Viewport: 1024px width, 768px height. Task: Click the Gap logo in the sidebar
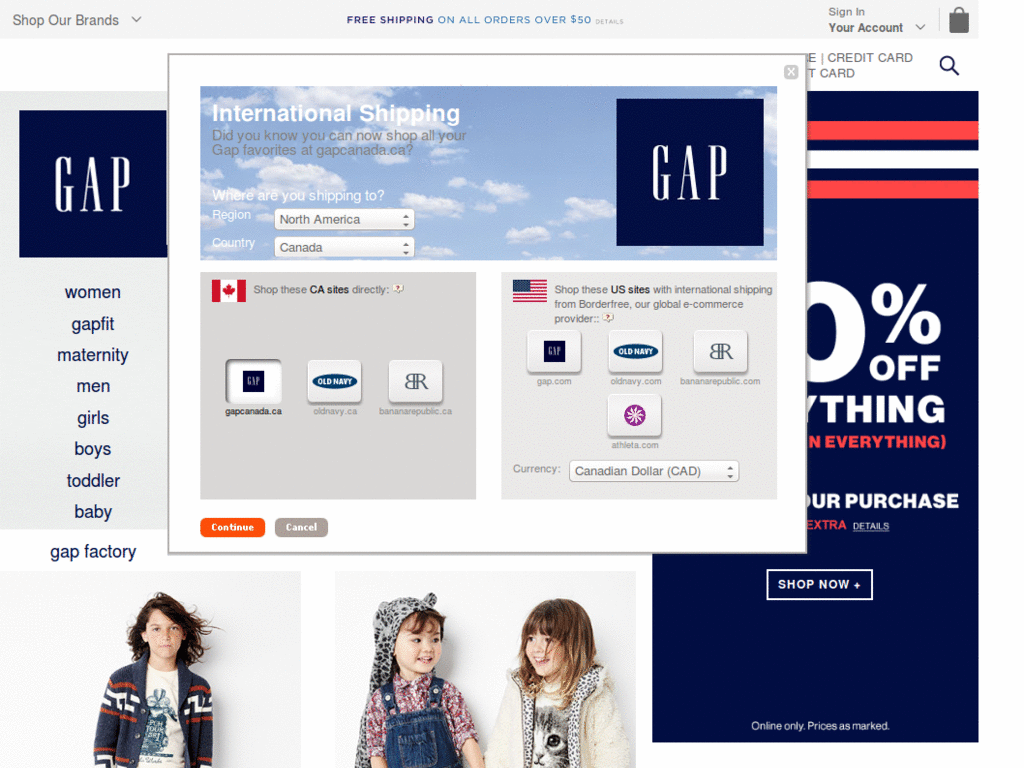tap(93, 184)
